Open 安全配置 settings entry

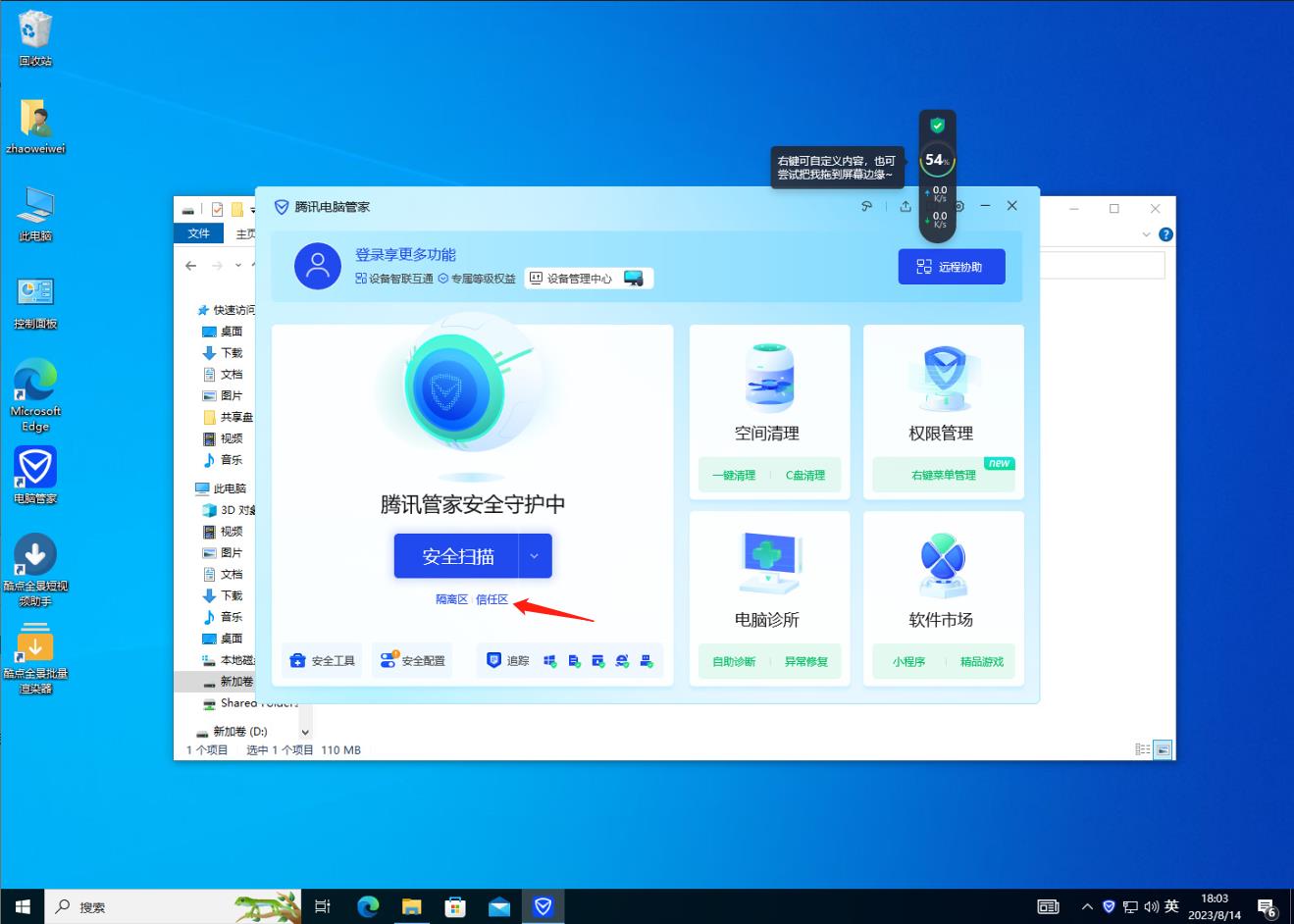pos(412,660)
